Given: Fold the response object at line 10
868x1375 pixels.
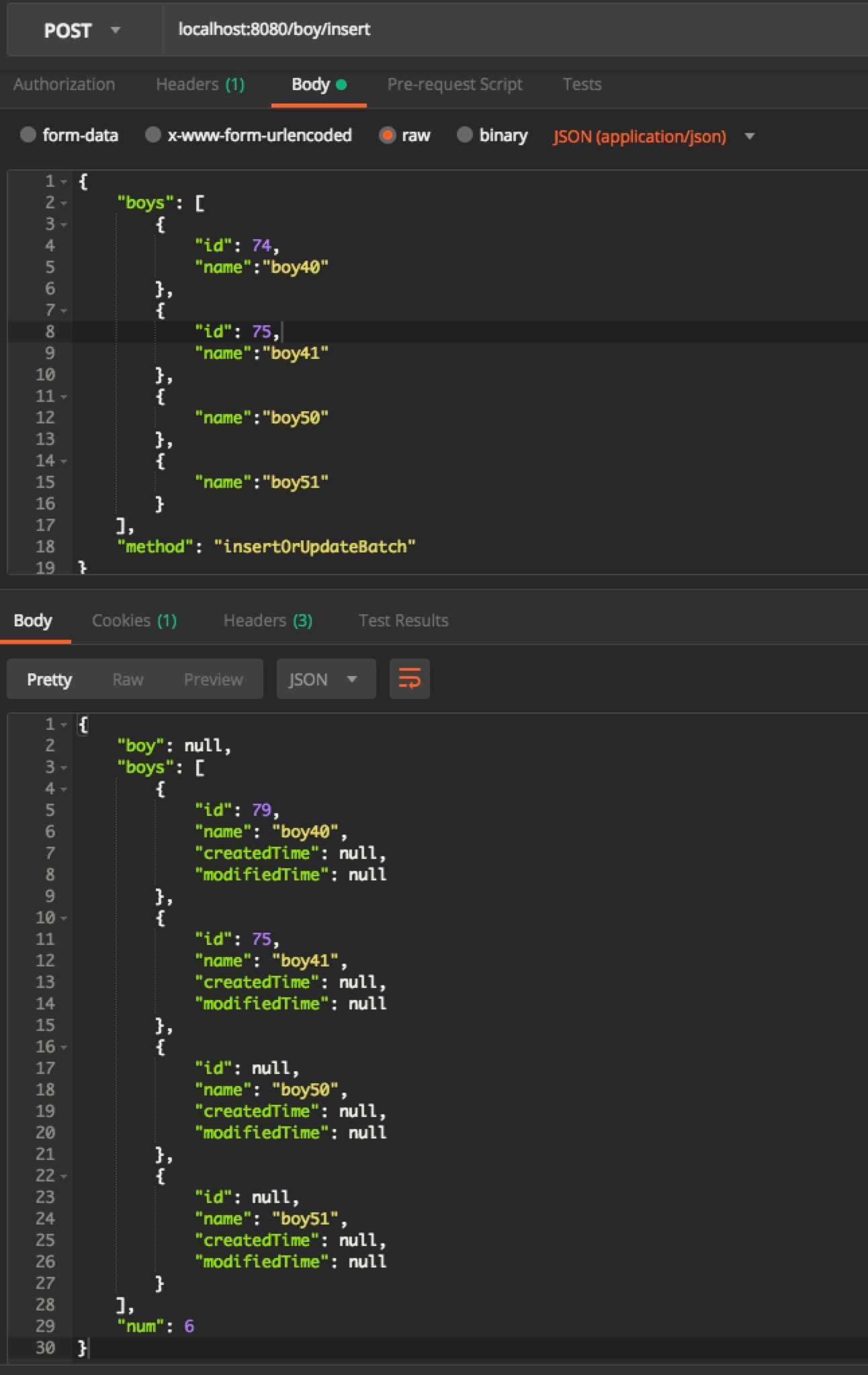Looking at the screenshot, I should tap(64, 919).
